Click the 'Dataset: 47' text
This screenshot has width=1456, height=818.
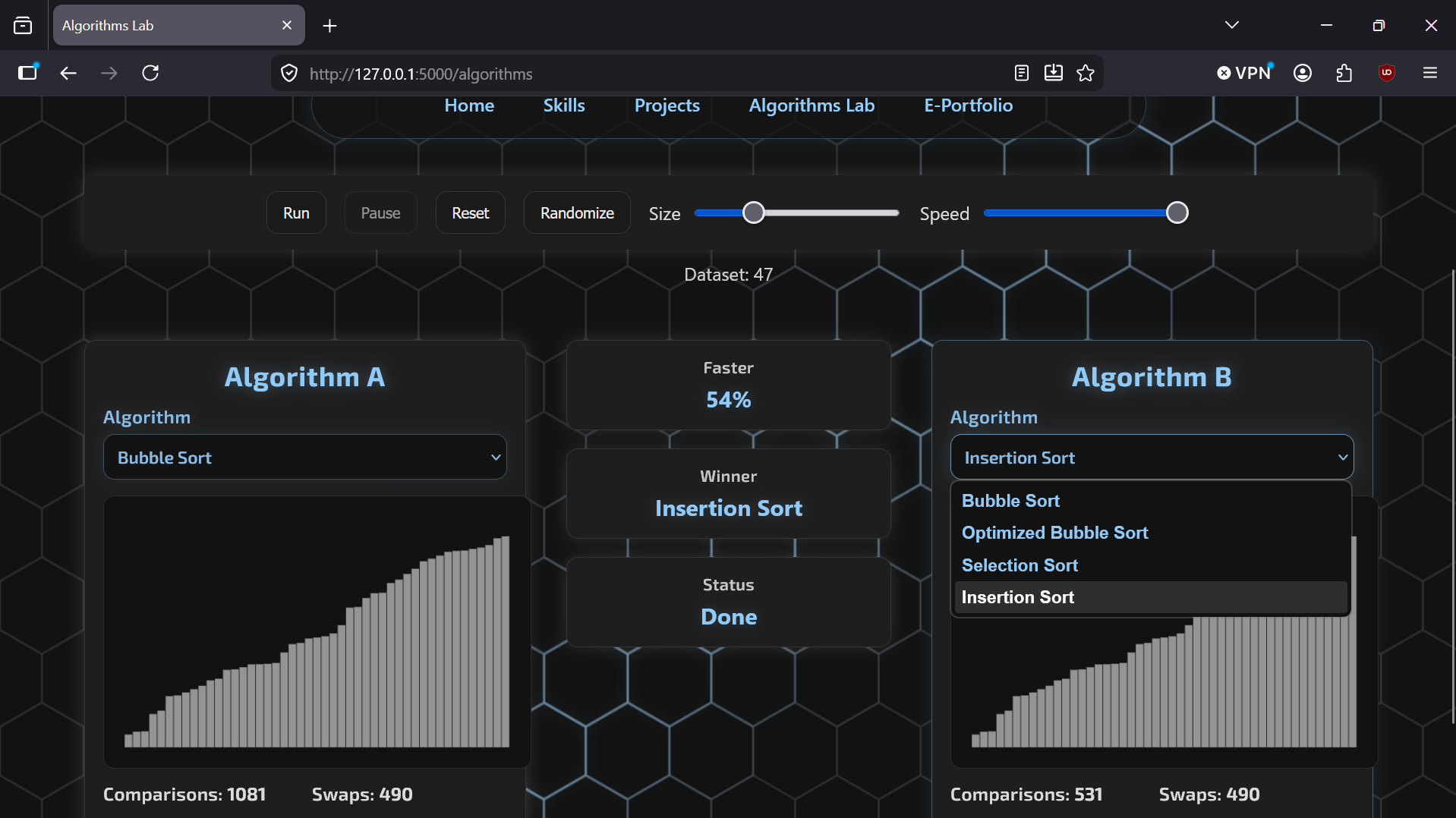(x=729, y=275)
